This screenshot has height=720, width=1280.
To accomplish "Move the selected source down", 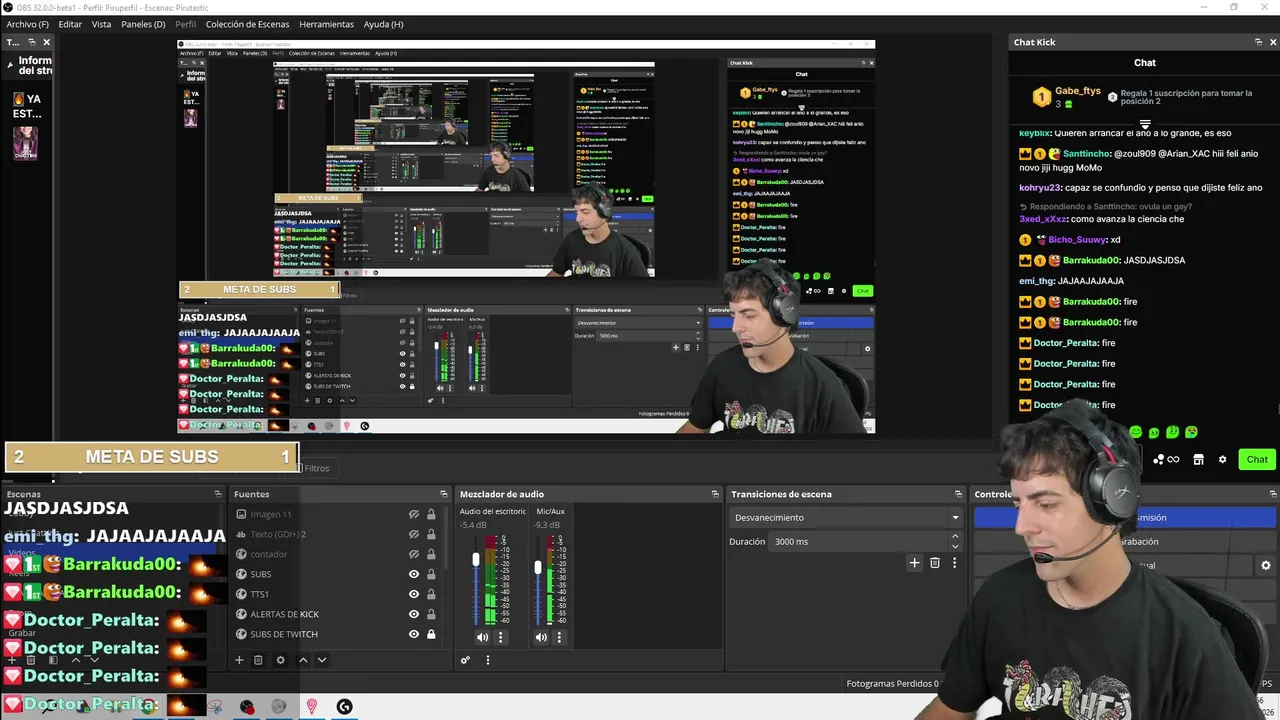I will click(x=322, y=660).
